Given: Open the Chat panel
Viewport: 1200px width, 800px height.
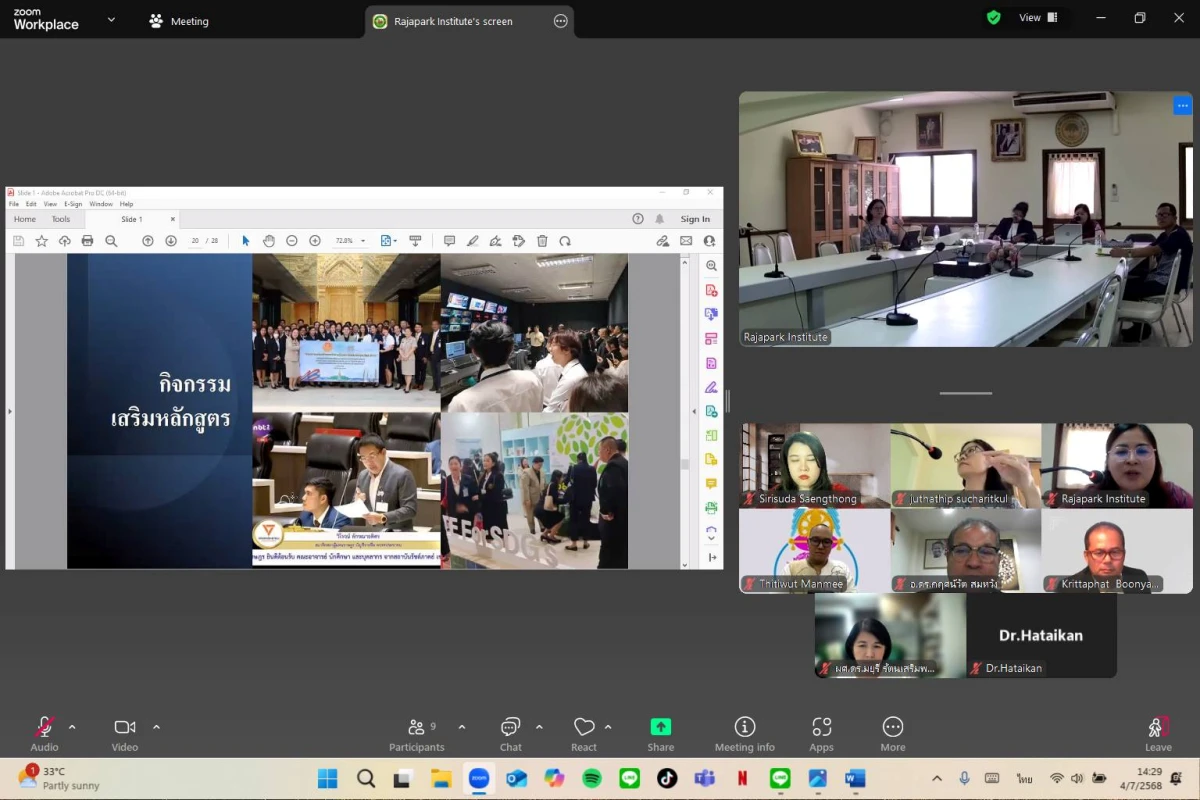Looking at the screenshot, I should [511, 734].
